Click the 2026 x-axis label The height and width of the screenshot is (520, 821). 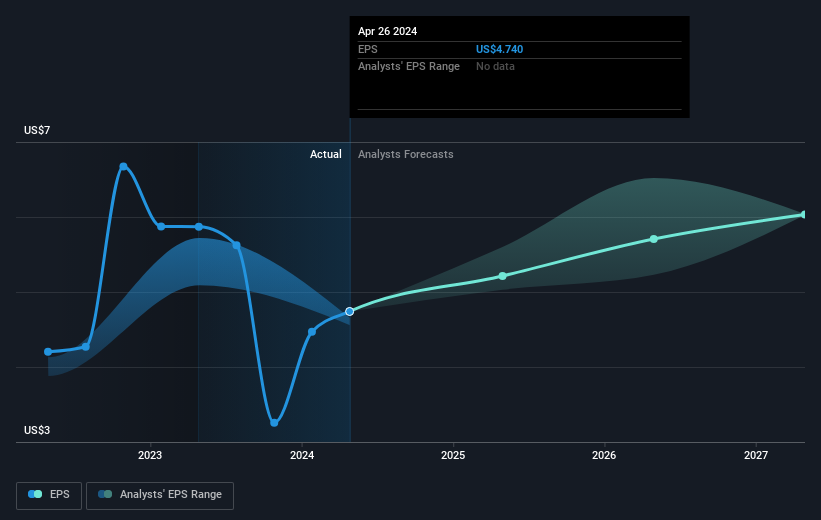click(604, 456)
